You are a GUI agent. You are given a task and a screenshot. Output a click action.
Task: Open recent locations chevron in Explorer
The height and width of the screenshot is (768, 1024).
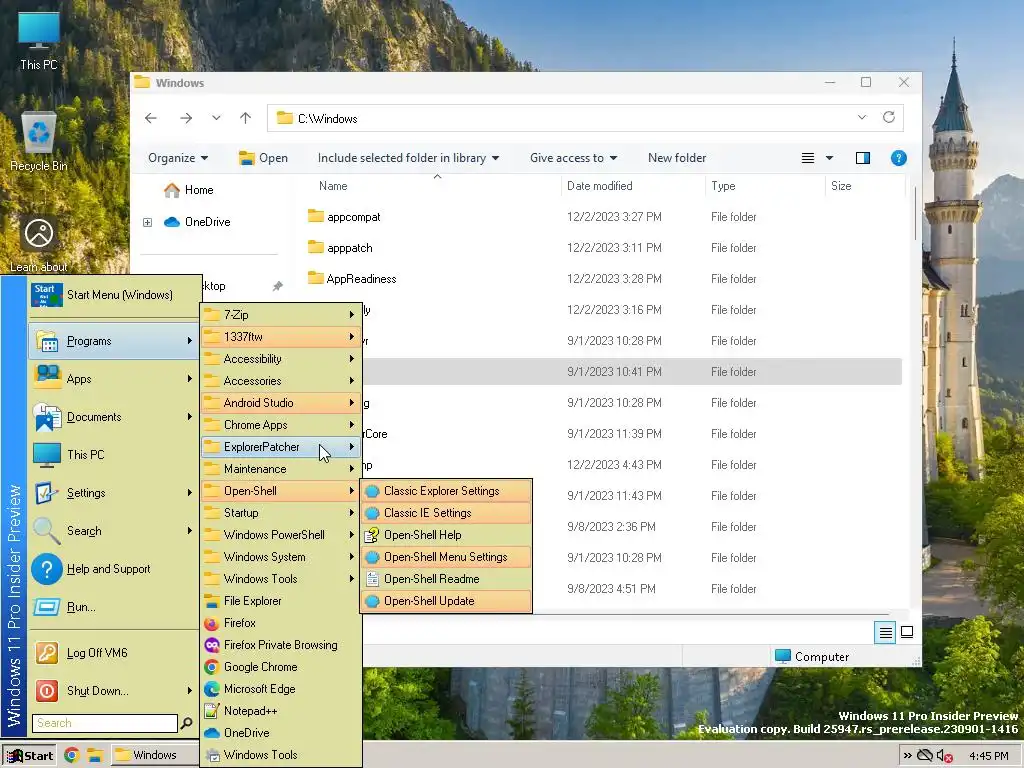(216, 118)
